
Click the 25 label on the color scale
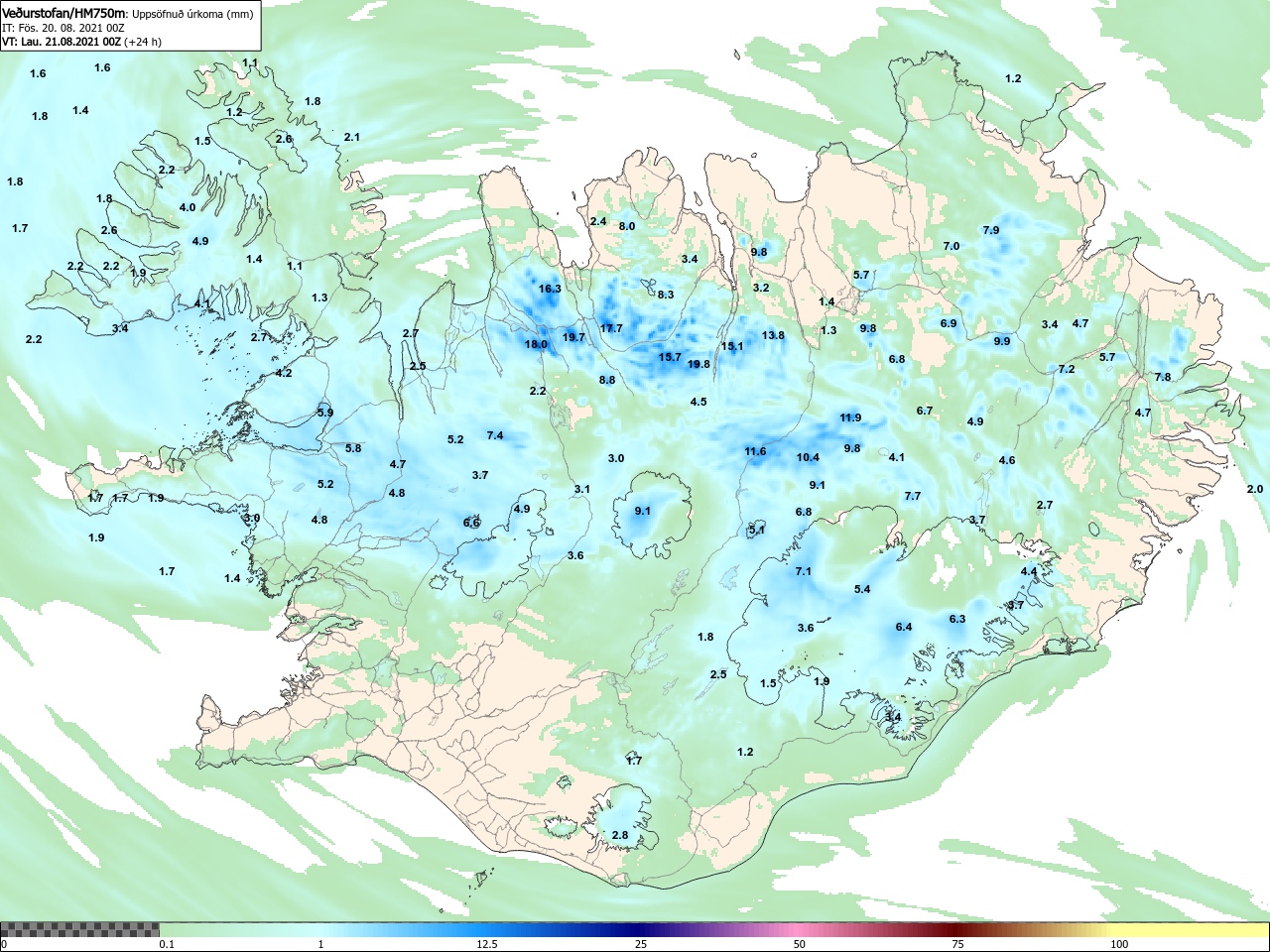(643, 944)
